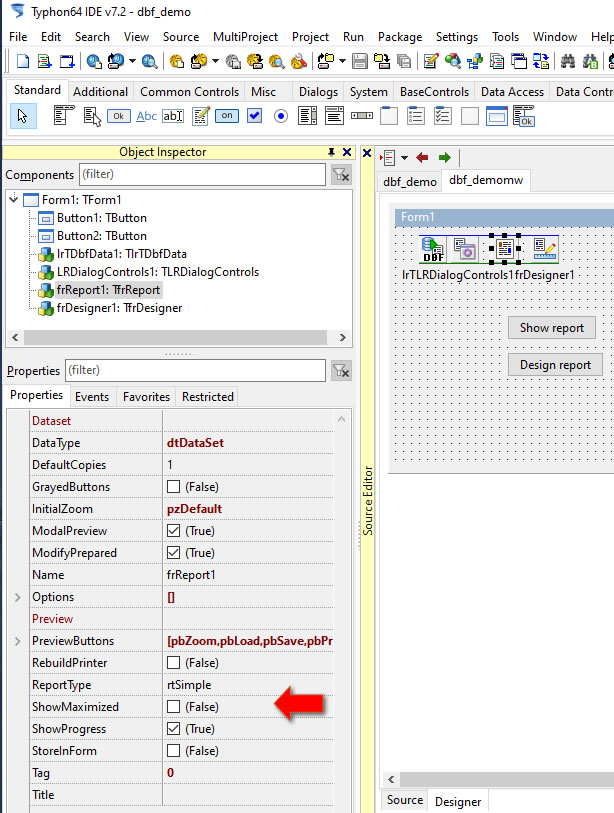This screenshot has width=614, height=813.
Task: Click the green forward arrow in editor toolbar
Action: click(x=444, y=158)
